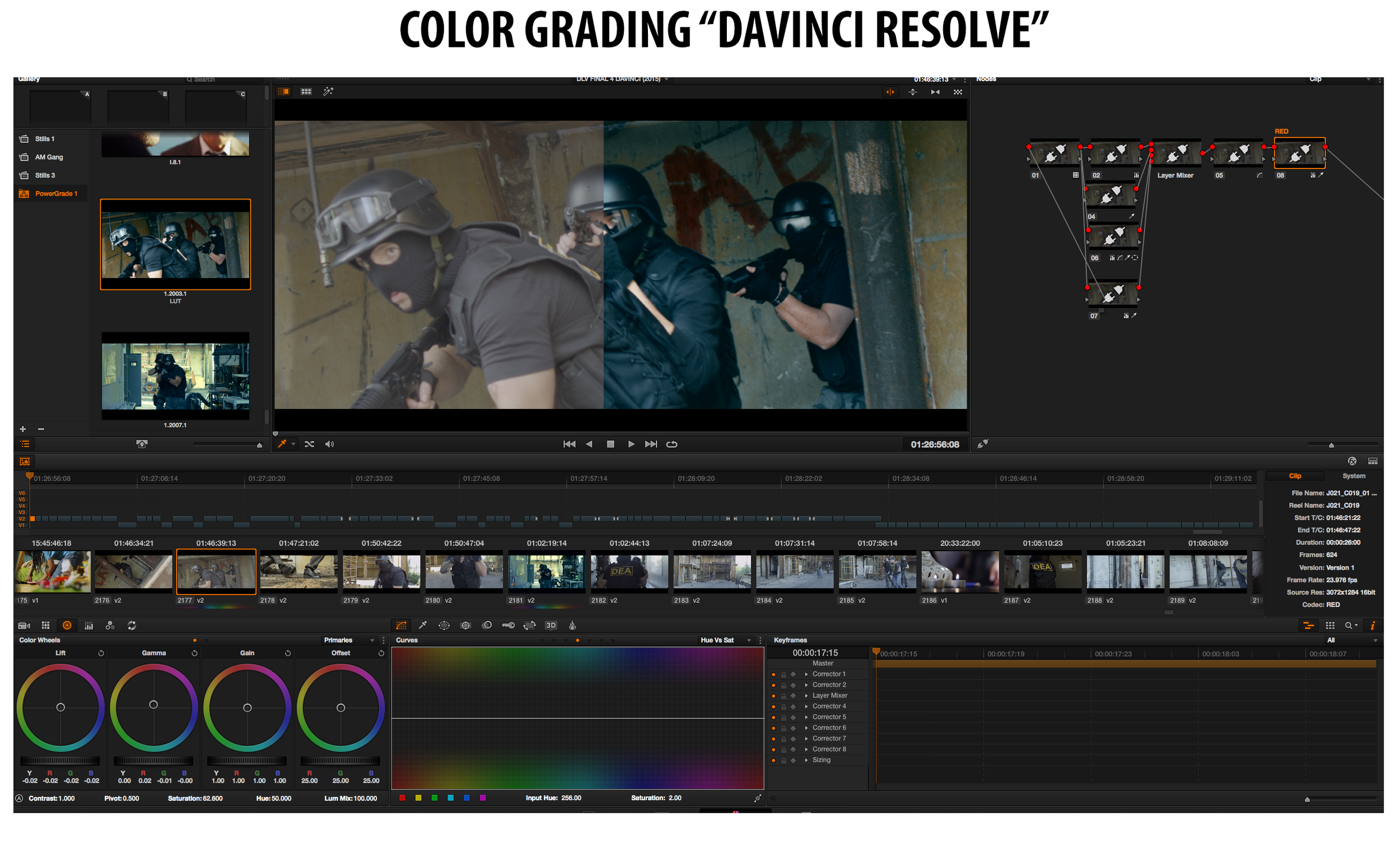Select node 08 labeled RED
The height and width of the screenshot is (849, 1400).
[1299, 153]
